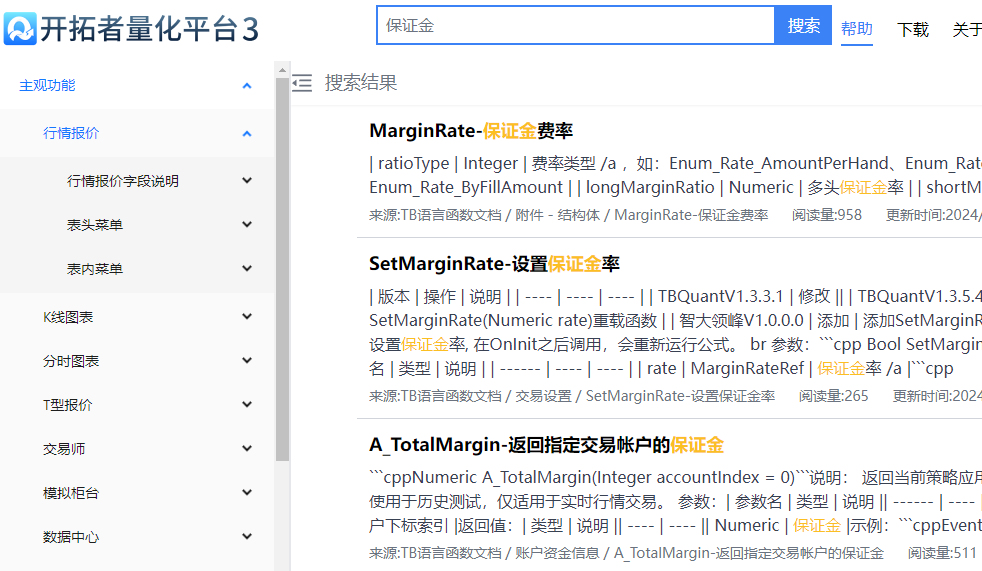
Task: Click 阅读量:958 text
Action: [x=827, y=215]
